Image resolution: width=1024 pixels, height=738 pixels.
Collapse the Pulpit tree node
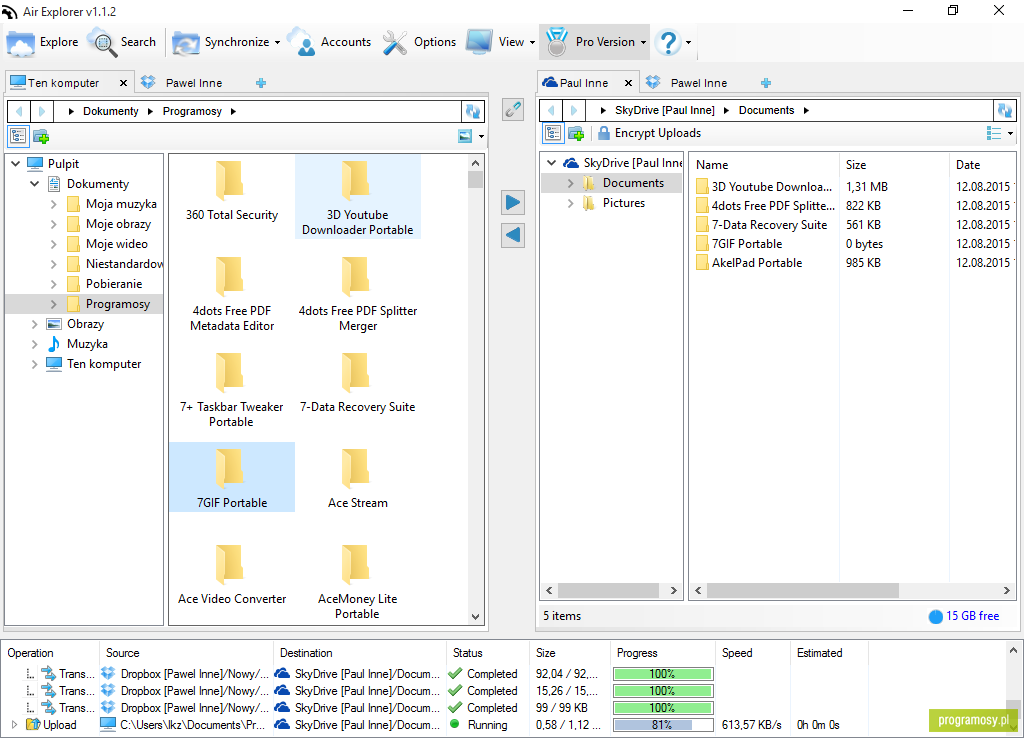pos(16,164)
